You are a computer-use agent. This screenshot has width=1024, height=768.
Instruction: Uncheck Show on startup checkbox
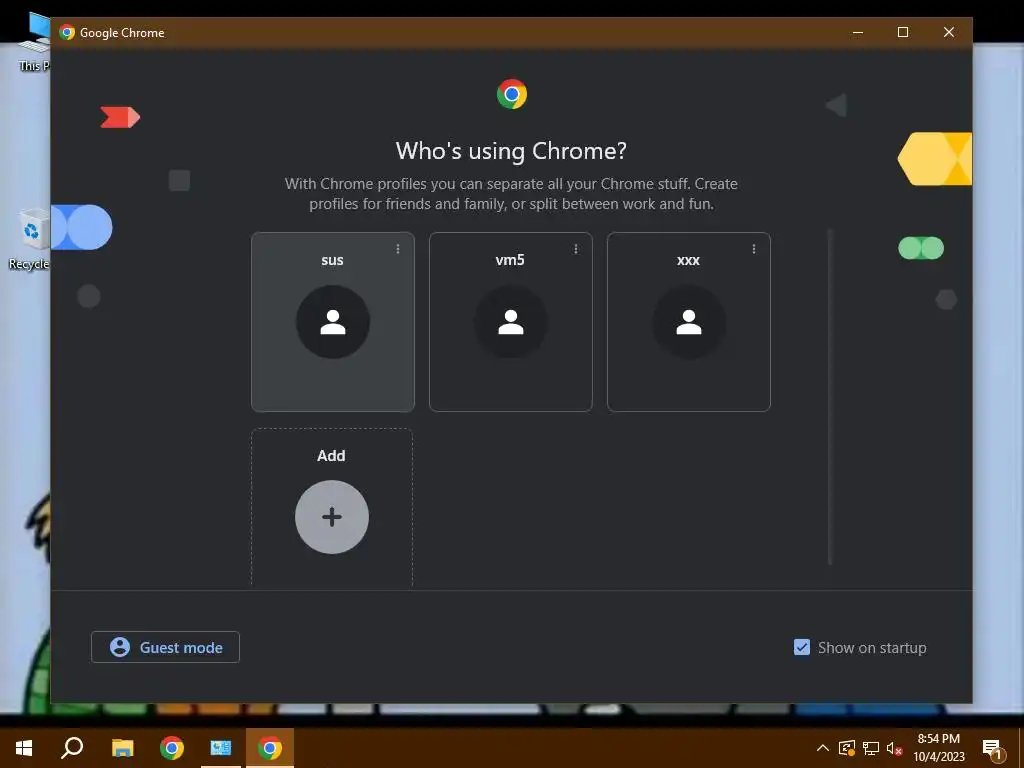coord(801,647)
